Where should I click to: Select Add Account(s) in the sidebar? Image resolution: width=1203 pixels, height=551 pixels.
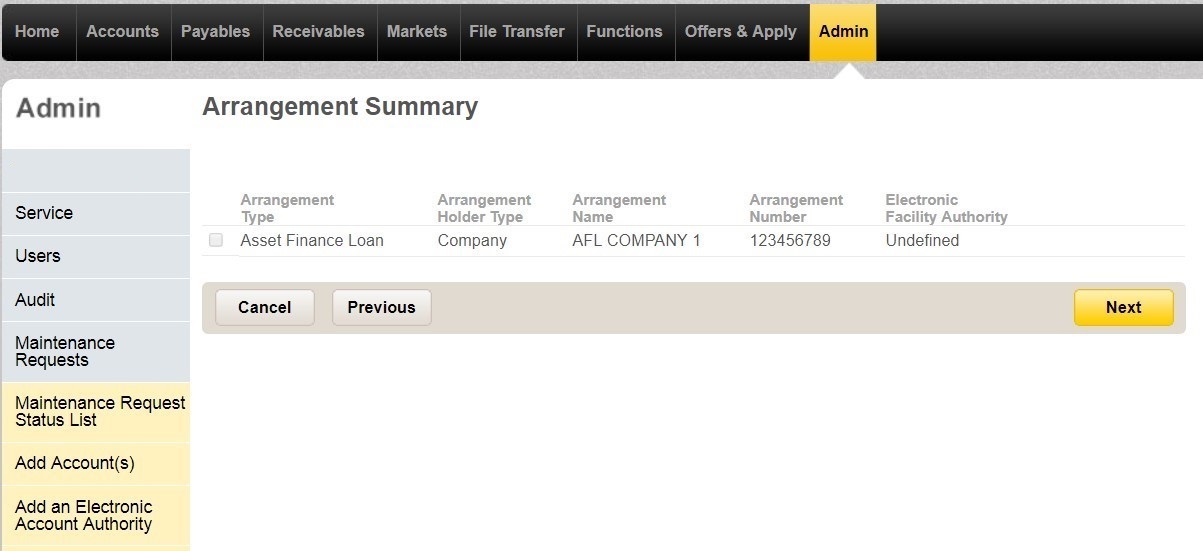(95, 464)
